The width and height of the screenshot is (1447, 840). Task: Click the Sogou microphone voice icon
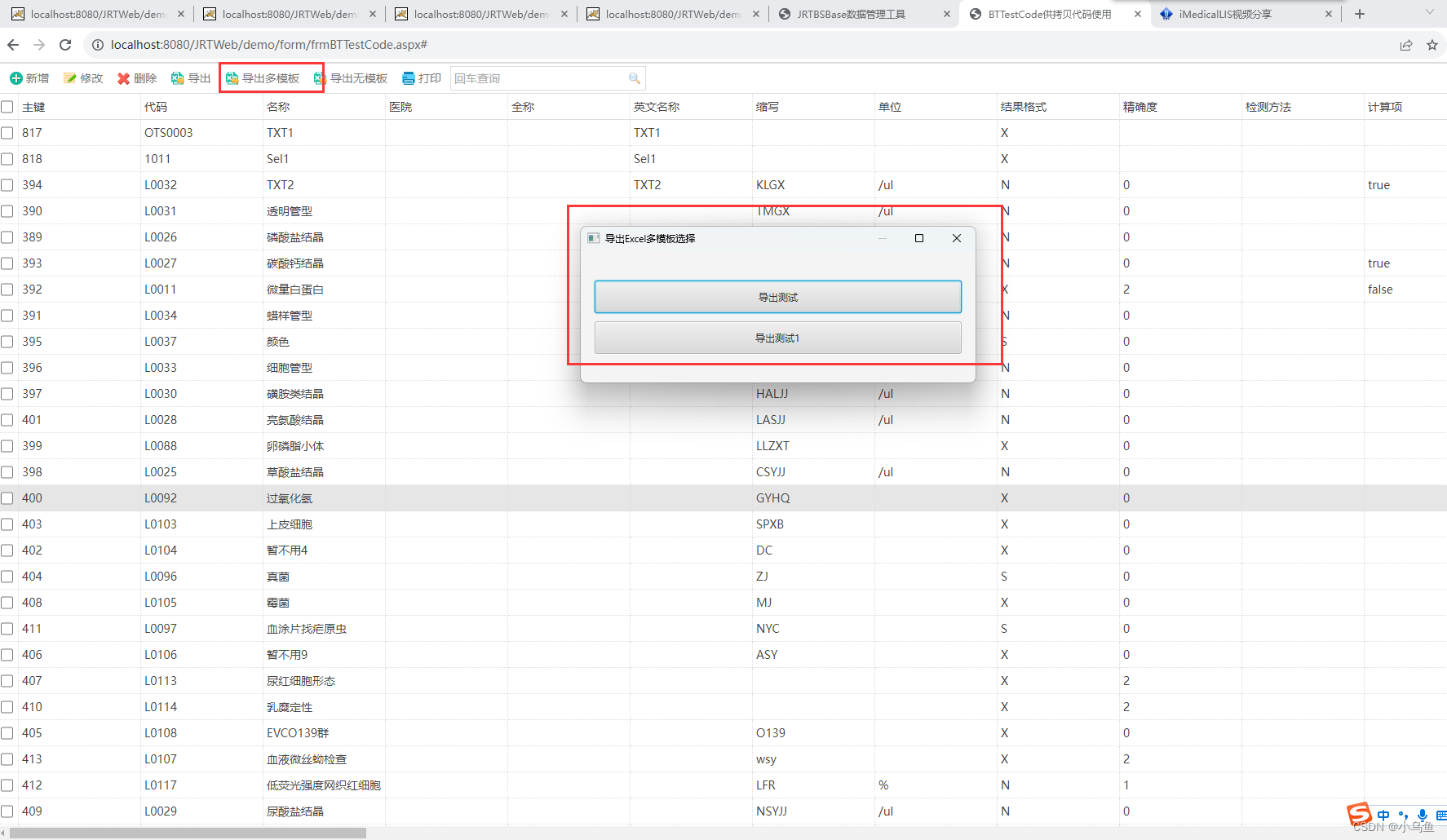(x=1423, y=815)
